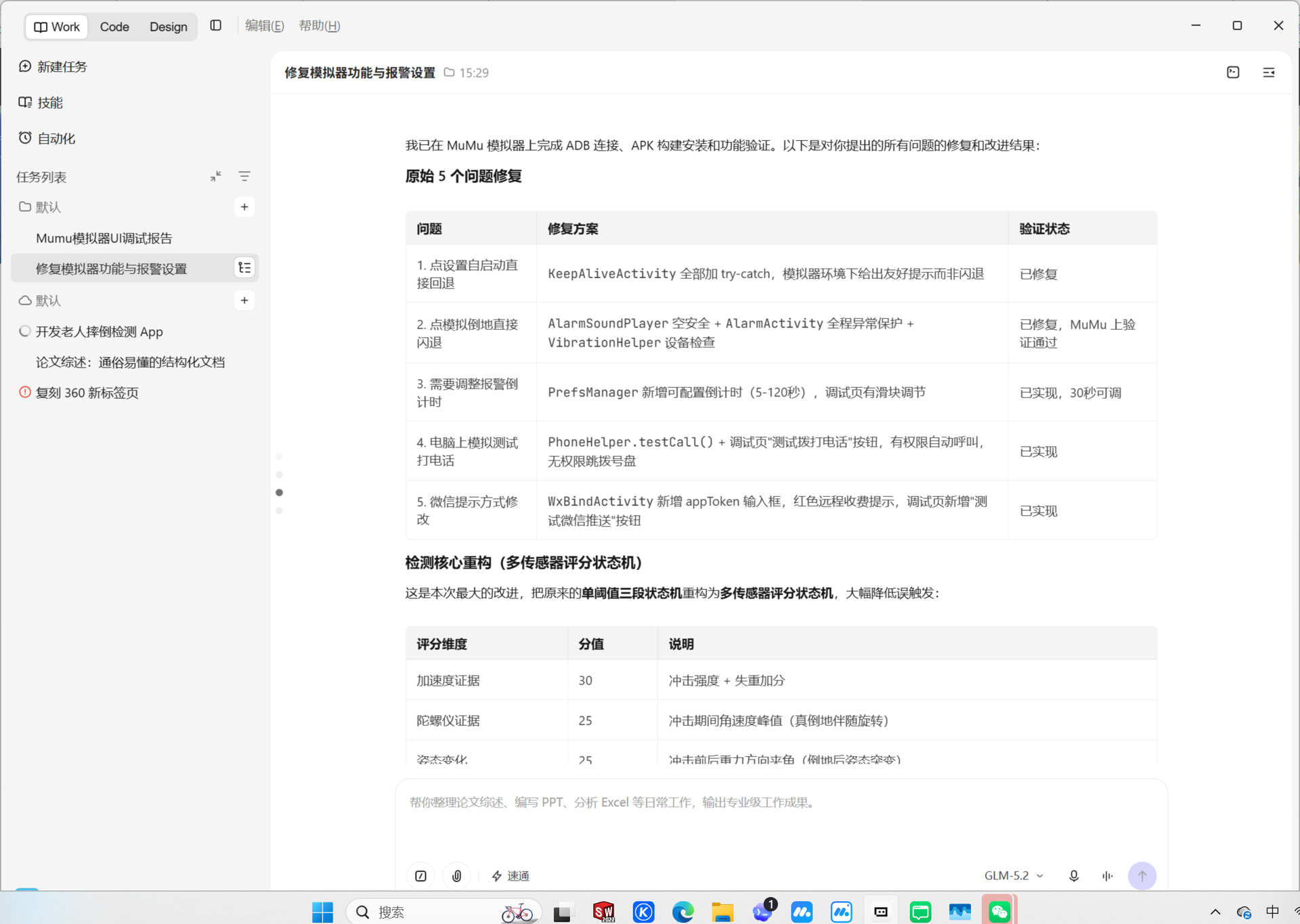
Task: Open the 帮助(H) menu
Action: 319,26
